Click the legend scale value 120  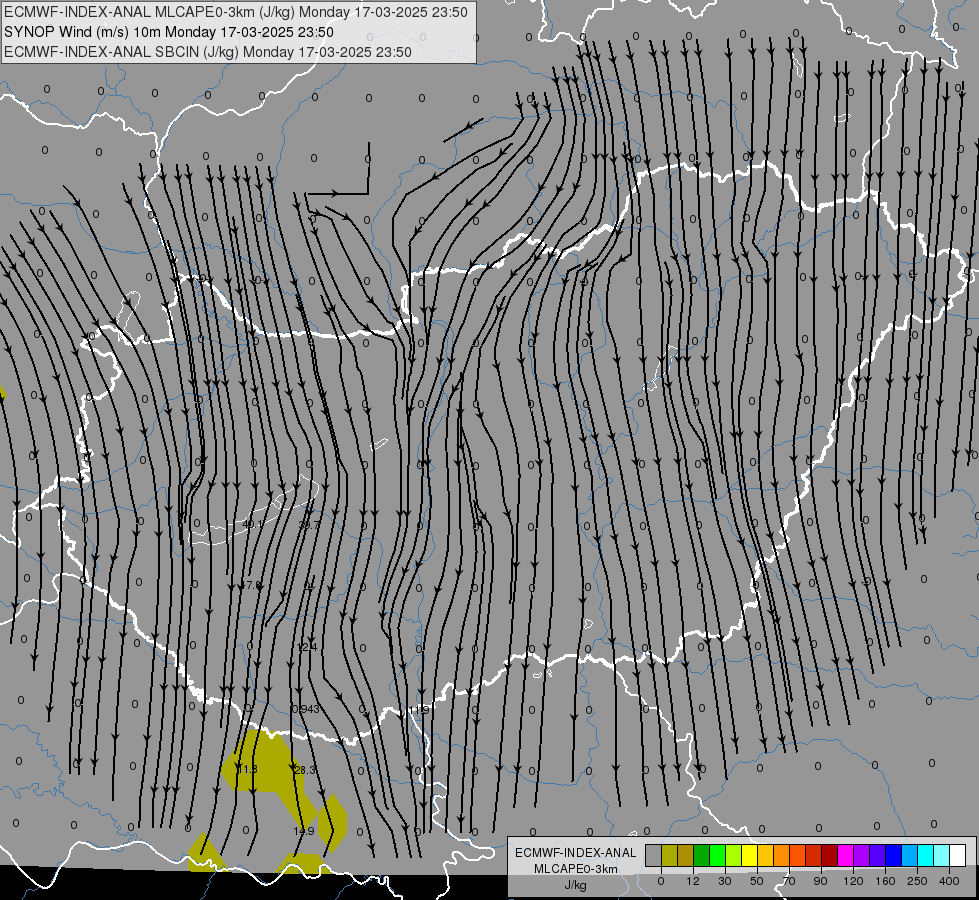pos(853,881)
